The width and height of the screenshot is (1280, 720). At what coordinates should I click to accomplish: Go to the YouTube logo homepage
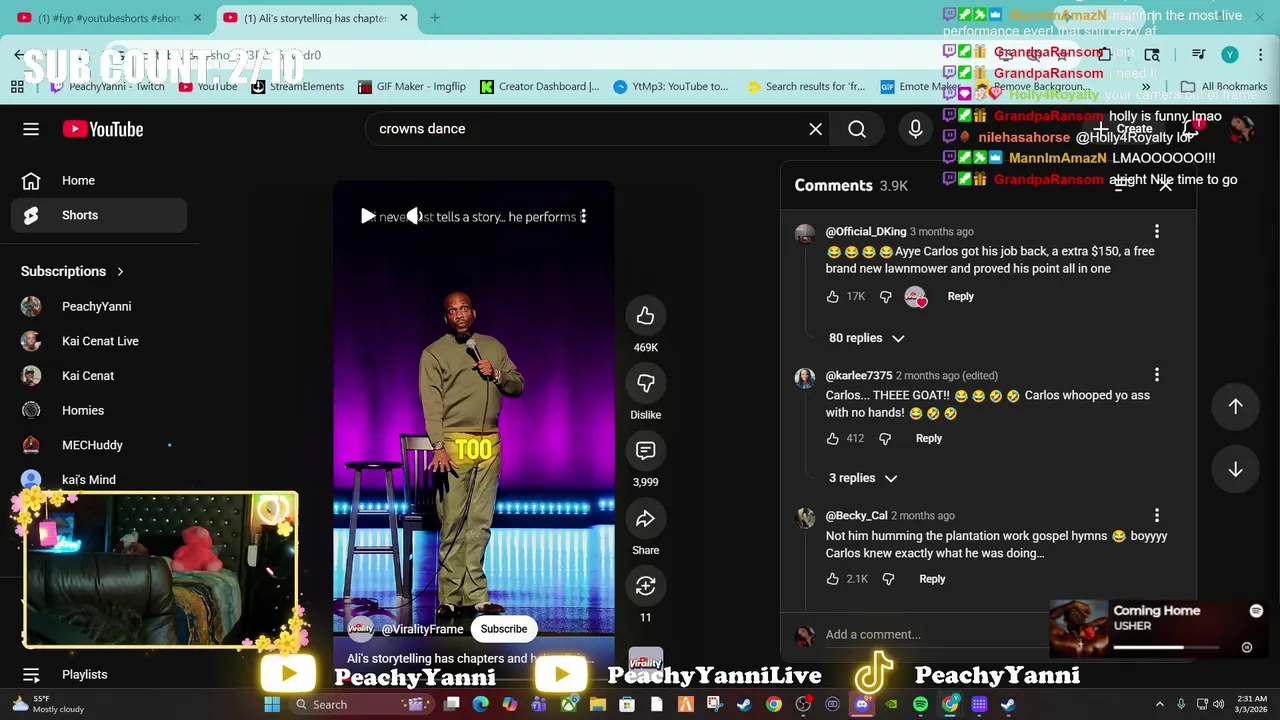click(103, 129)
